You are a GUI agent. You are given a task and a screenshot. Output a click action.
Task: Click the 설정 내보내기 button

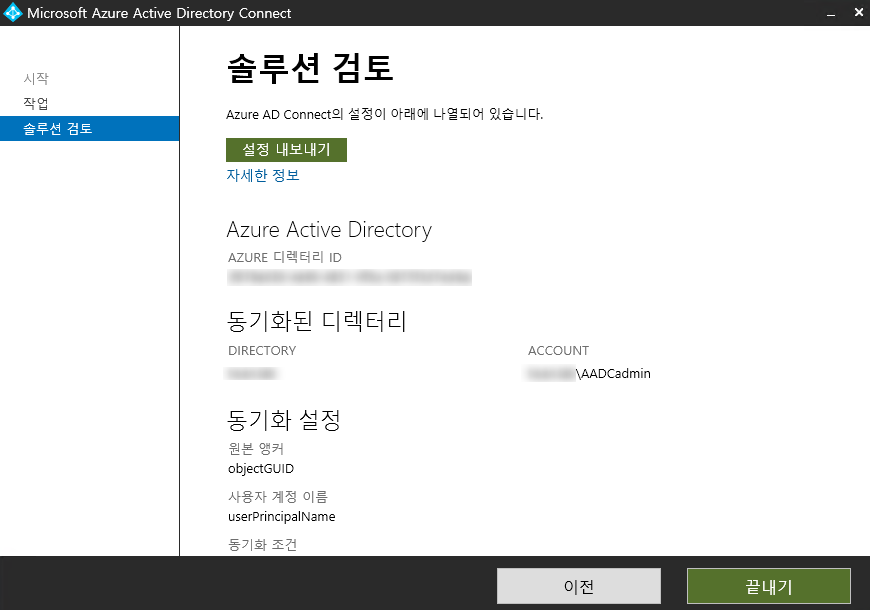[286, 150]
